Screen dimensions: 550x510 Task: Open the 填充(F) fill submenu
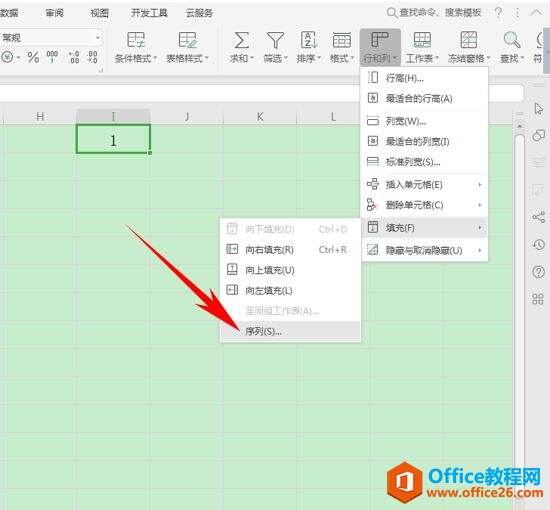point(424,228)
